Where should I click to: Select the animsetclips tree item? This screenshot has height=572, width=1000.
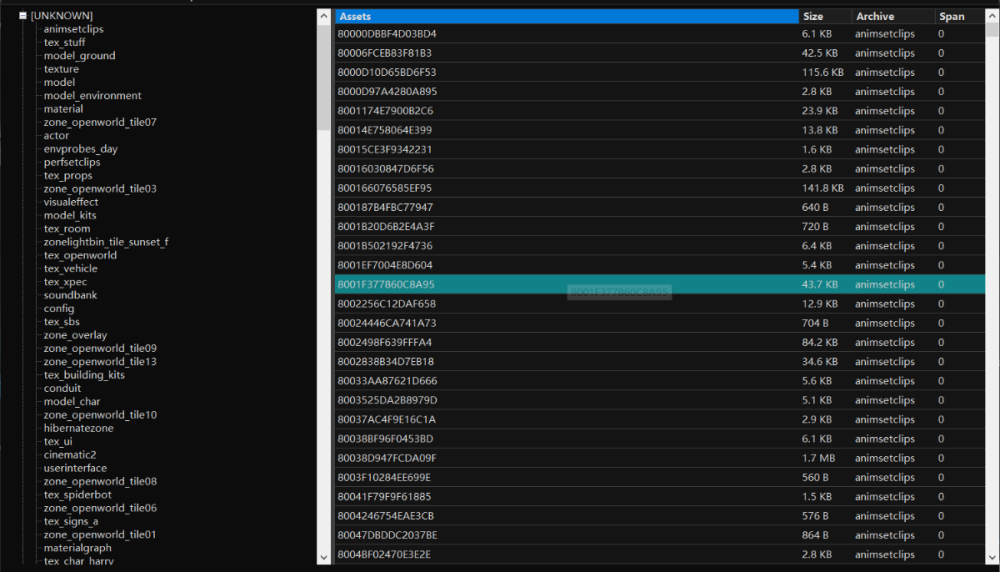[73, 29]
